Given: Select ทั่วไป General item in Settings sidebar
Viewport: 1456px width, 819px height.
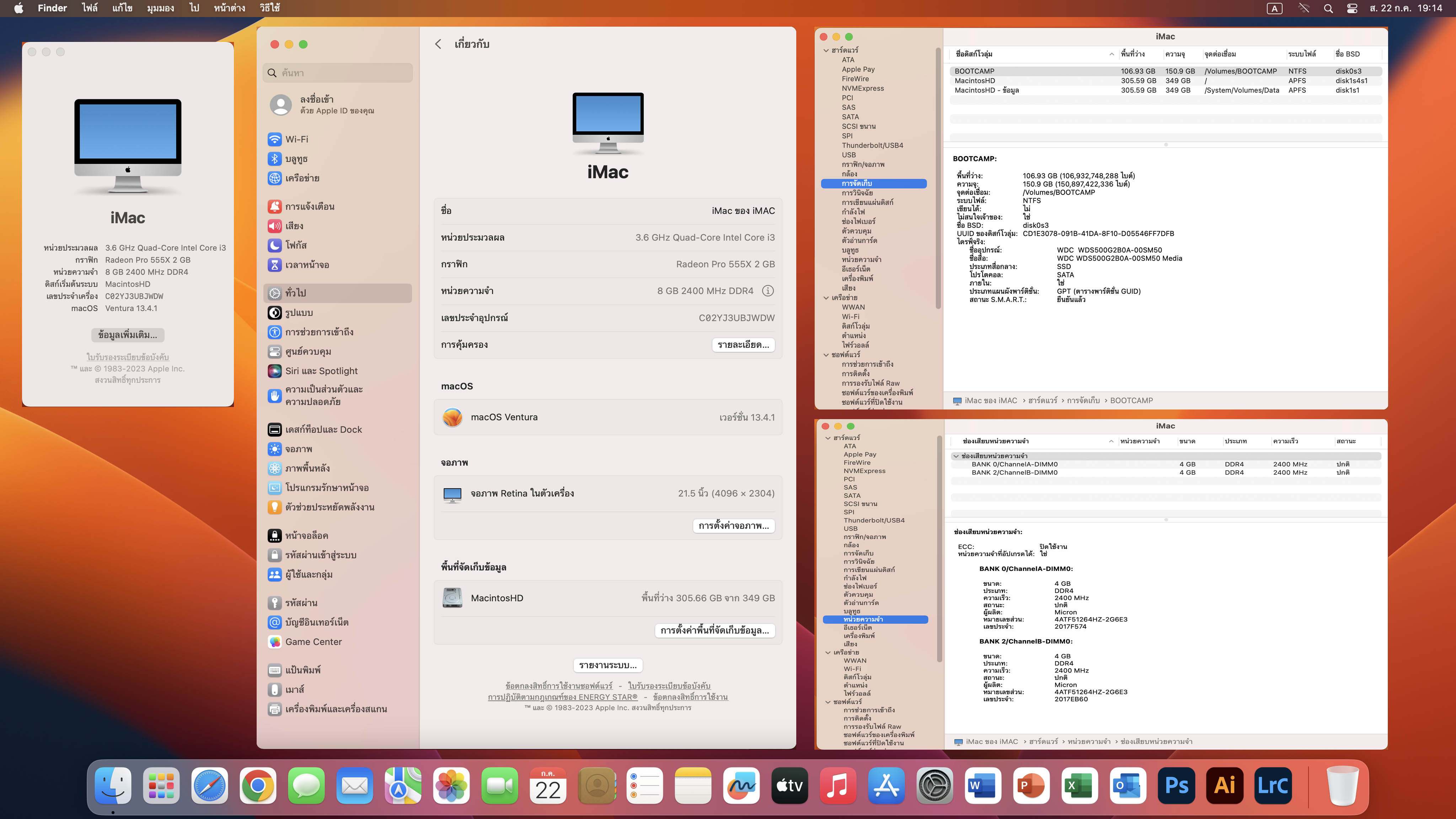Looking at the screenshot, I should point(337,293).
